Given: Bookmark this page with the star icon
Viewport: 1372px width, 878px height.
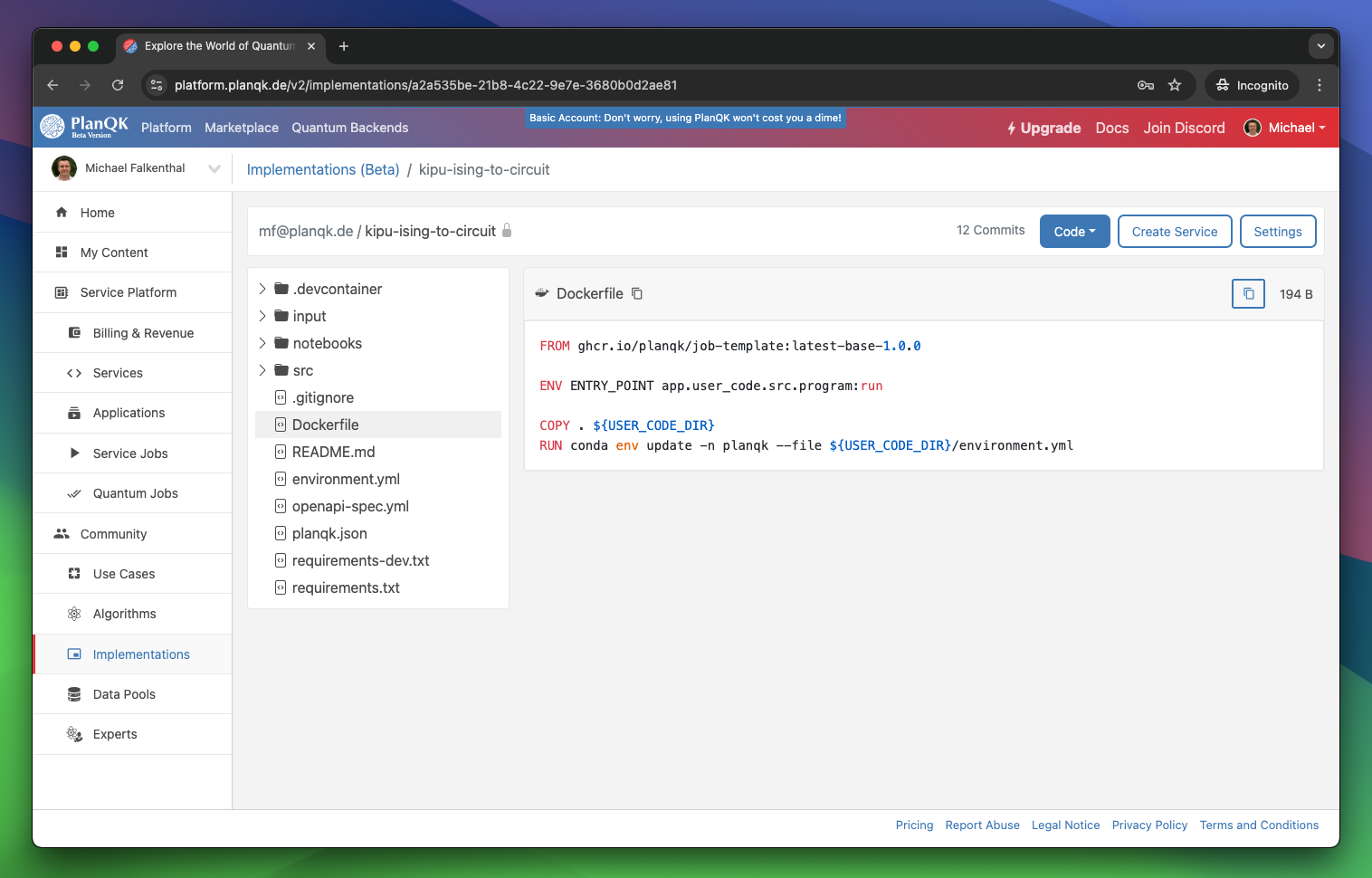Looking at the screenshot, I should (1175, 85).
